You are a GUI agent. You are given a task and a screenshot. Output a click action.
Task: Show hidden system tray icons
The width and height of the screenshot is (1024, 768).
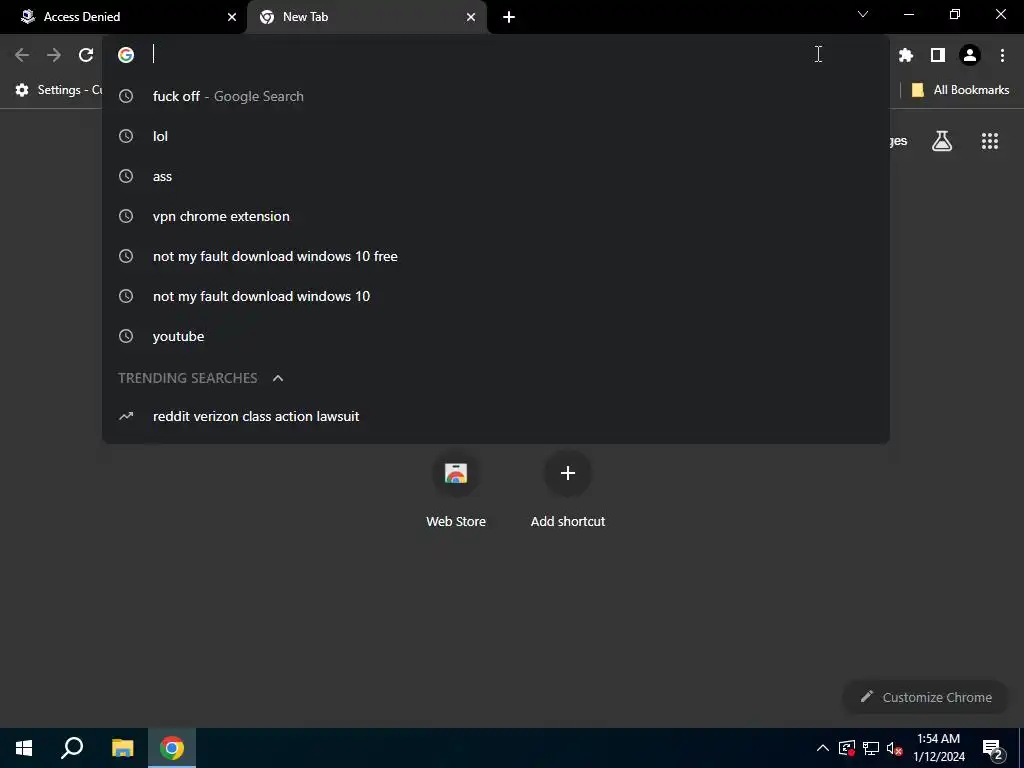[x=823, y=748]
